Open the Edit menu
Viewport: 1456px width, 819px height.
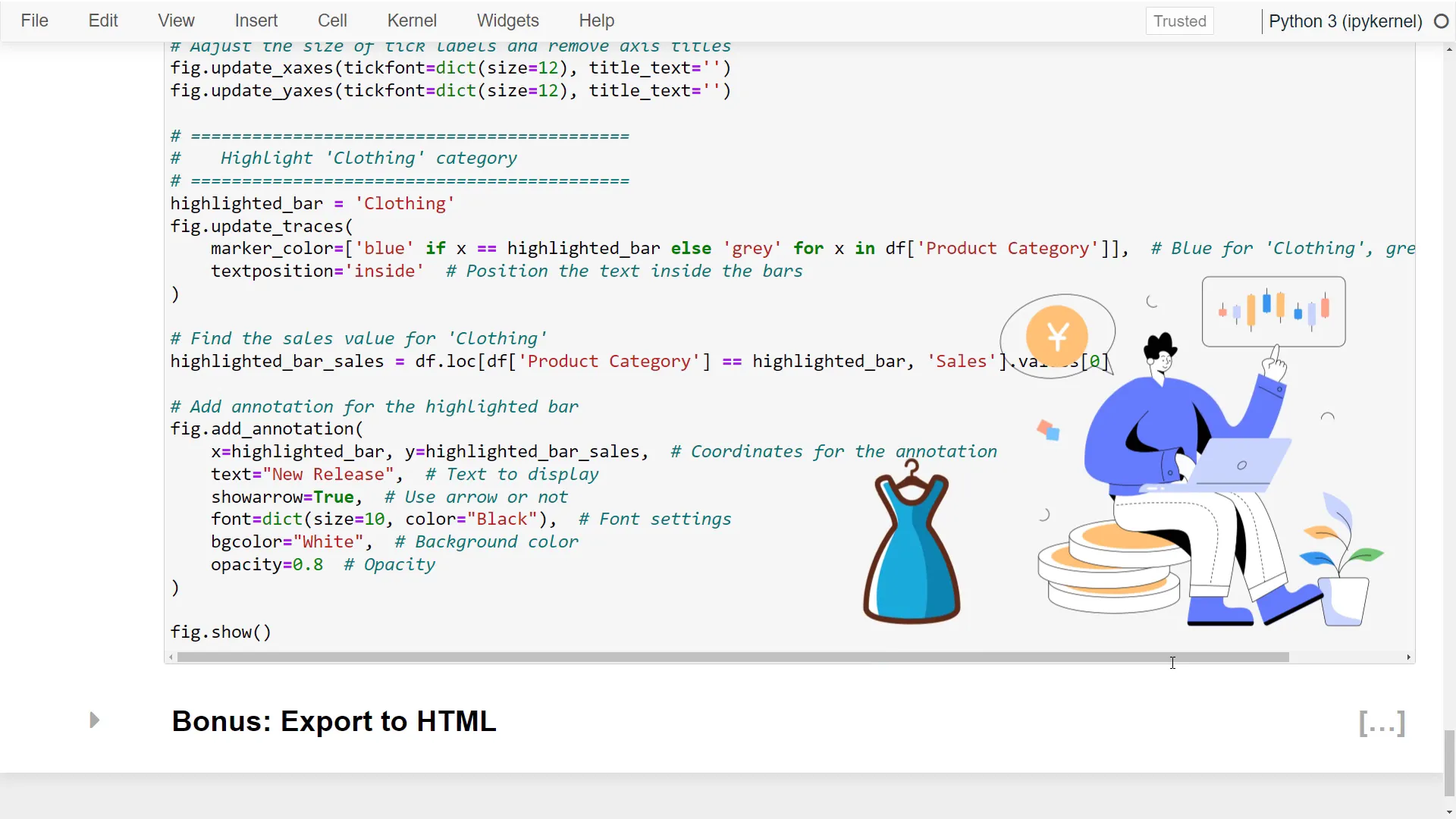click(x=103, y=20)
